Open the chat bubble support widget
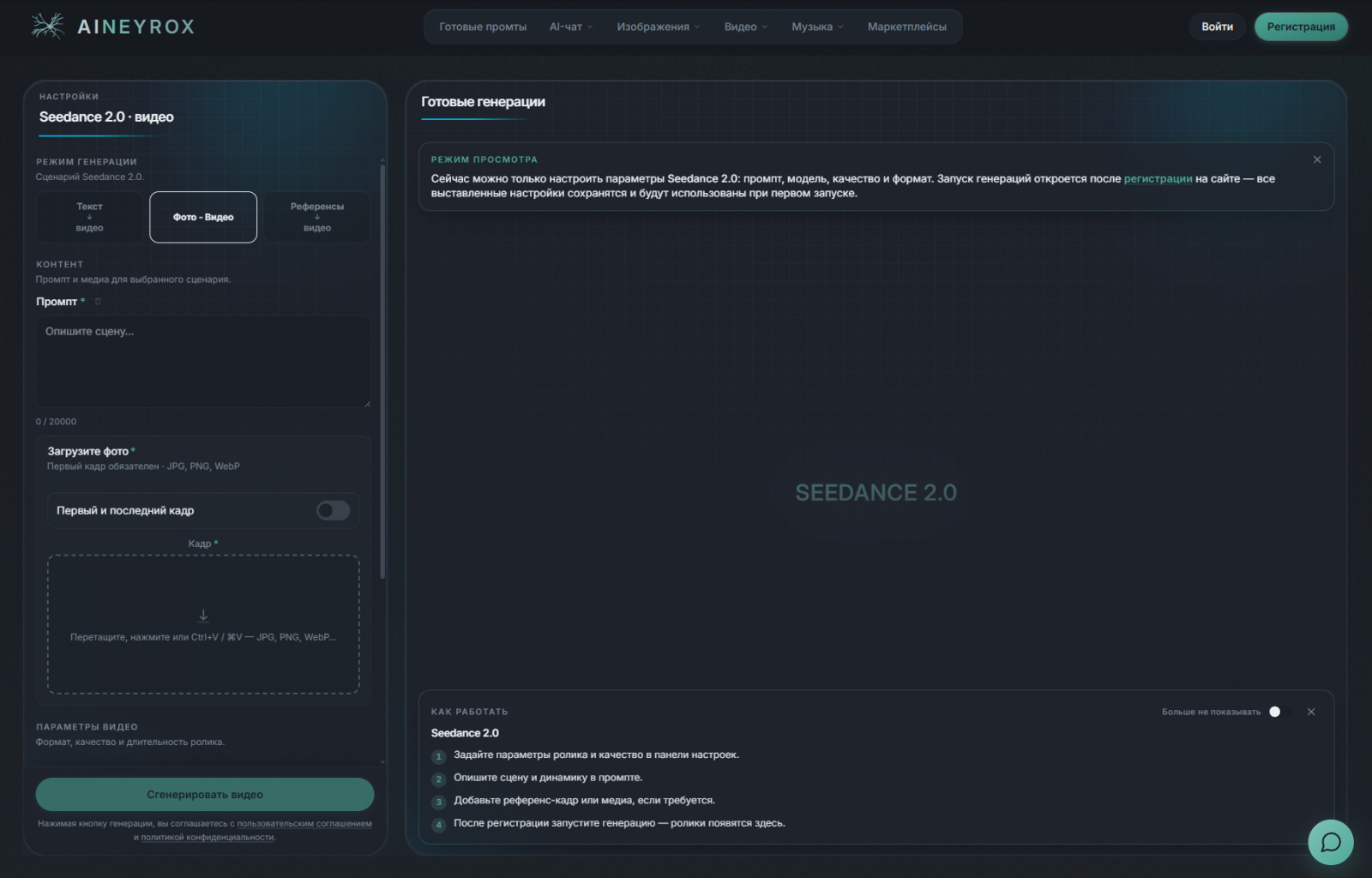Viewport: 1372px width, 878px height. point(1330,842)
